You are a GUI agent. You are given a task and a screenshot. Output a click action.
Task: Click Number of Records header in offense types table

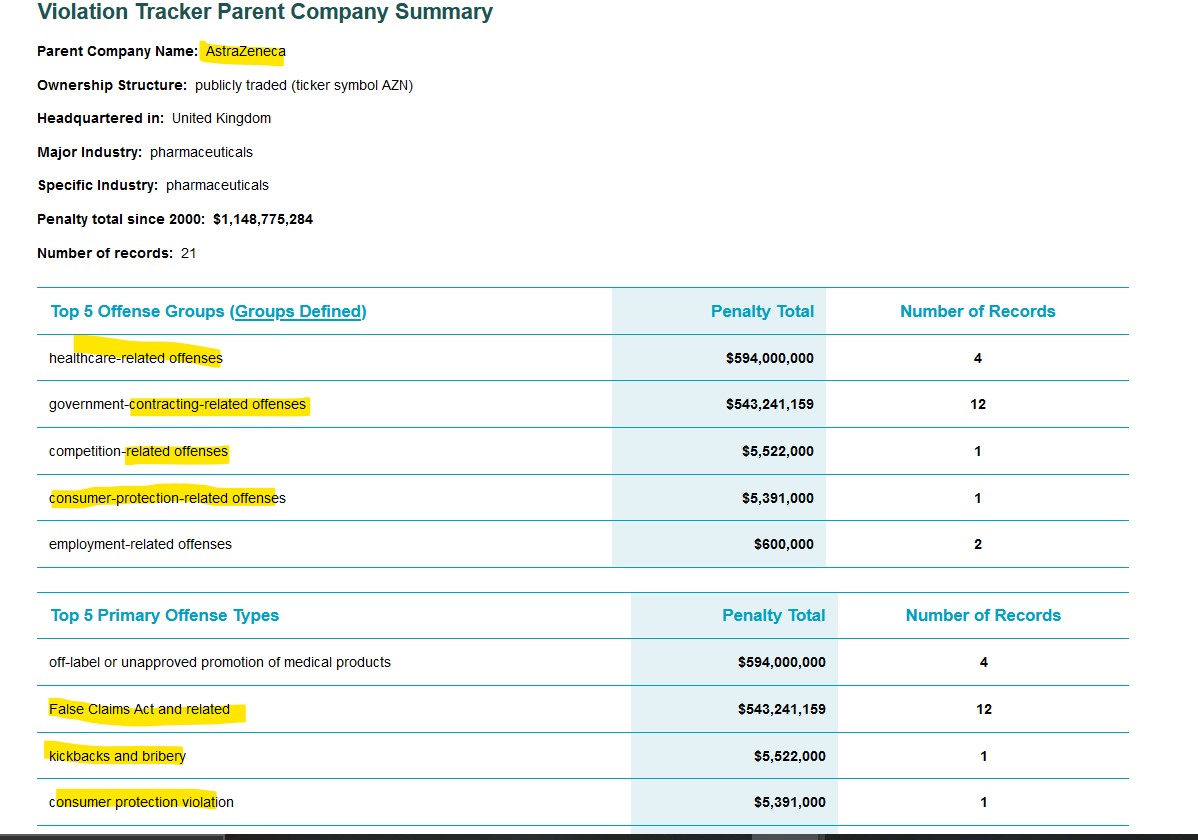pyautogui.click(x=983, y=616)
